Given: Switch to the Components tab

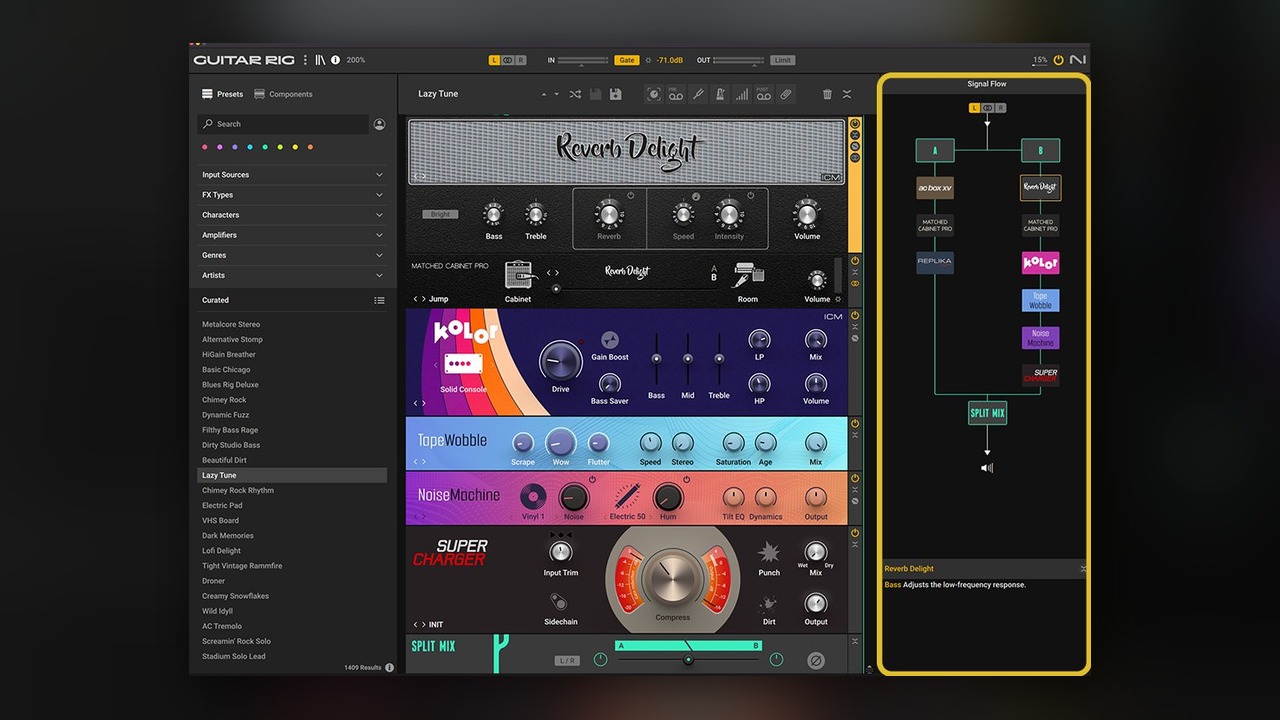Looking at the screenshot, I should coord(283,94).
